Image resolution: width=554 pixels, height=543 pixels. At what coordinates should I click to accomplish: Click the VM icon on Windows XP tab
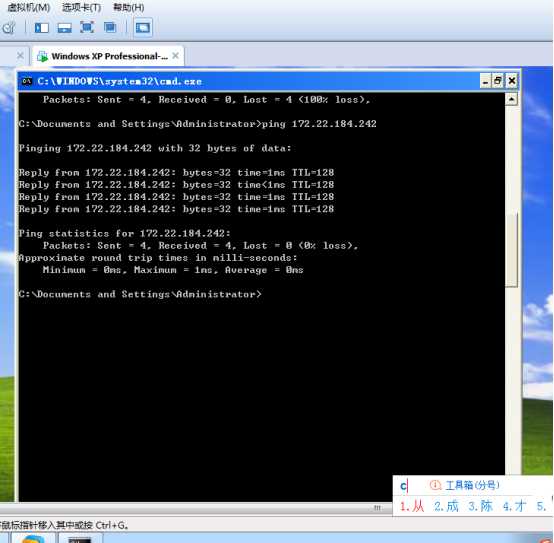coord(42,57)
